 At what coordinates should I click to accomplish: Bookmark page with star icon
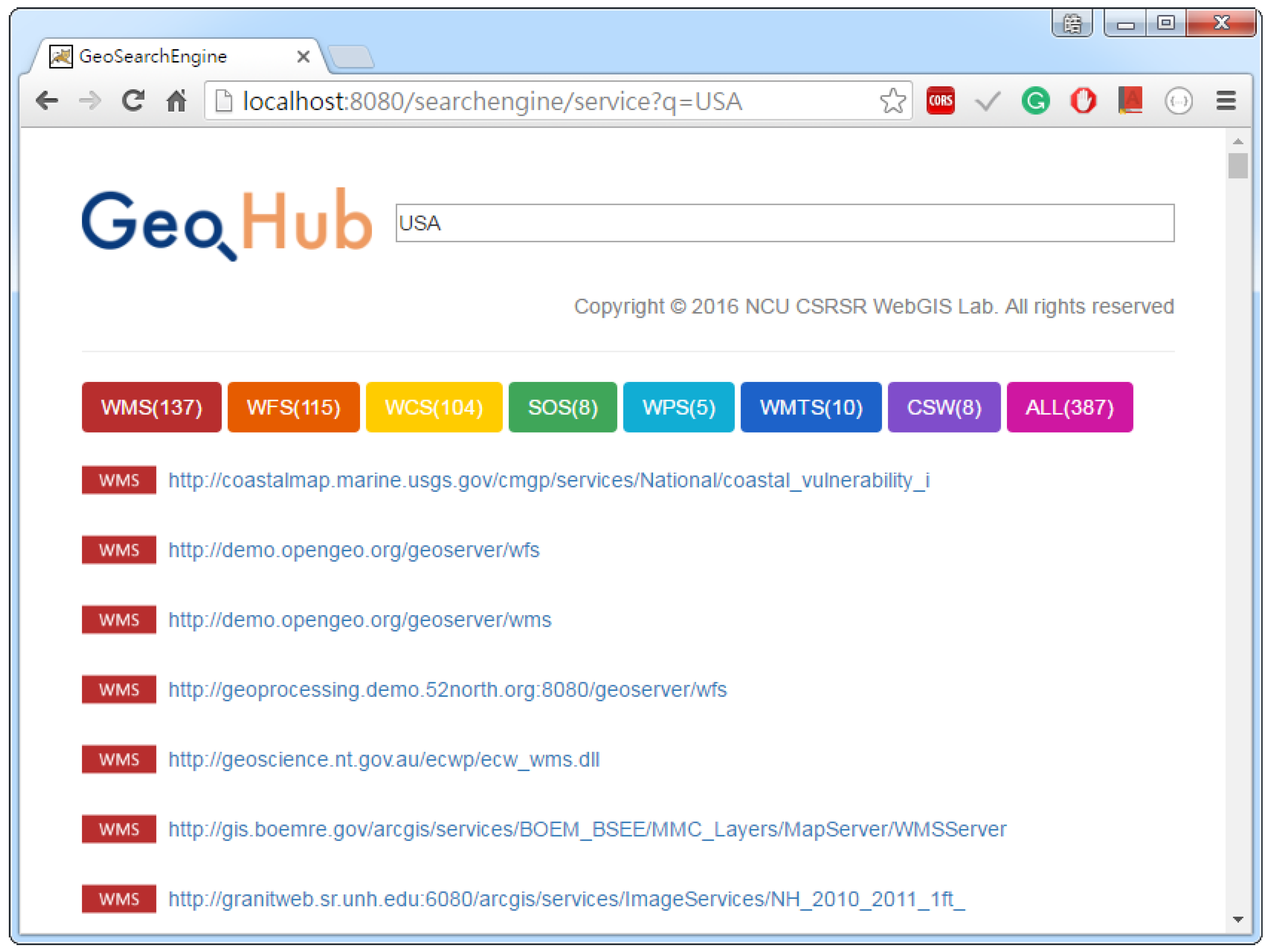coord(893,101)
